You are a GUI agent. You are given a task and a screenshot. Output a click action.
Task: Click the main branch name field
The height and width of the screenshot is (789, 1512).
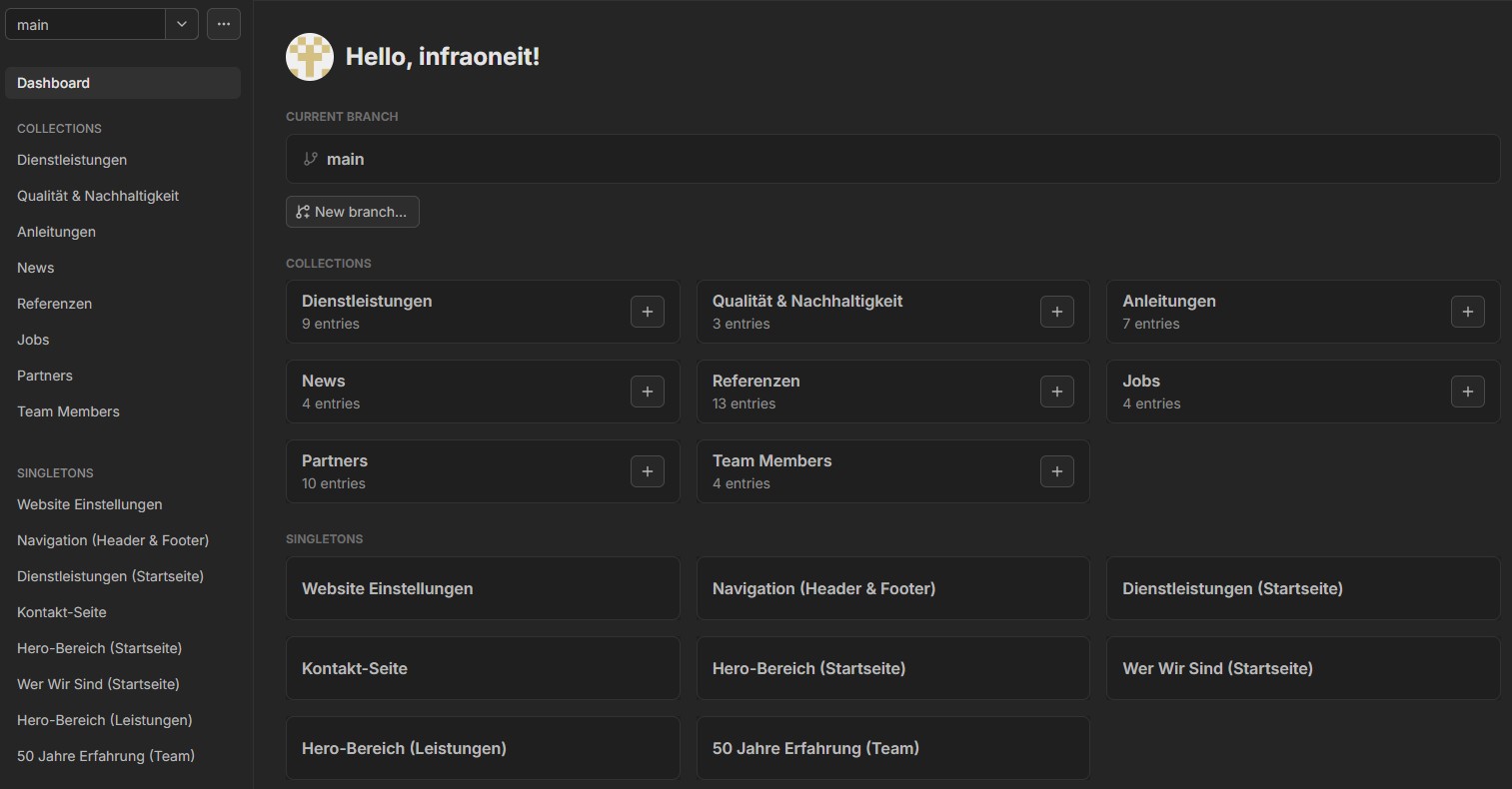point(85,25)
